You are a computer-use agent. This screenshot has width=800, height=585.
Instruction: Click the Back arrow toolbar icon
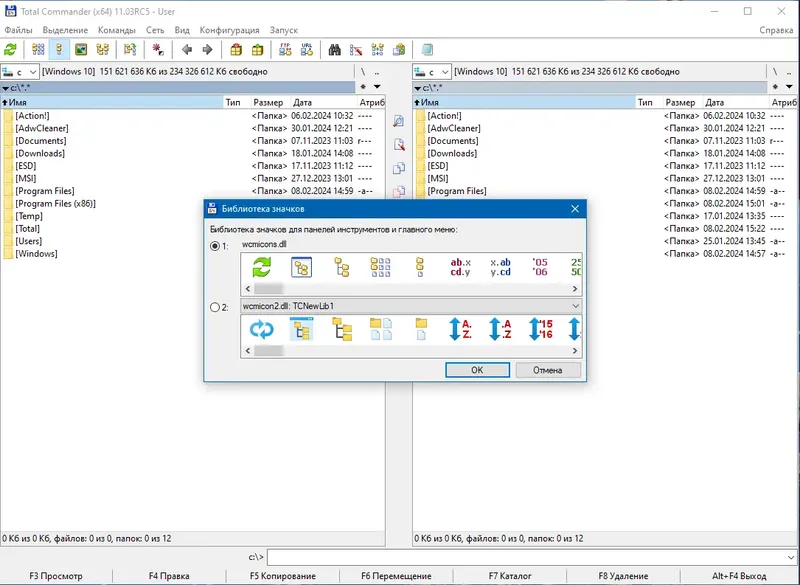[187, 49]
